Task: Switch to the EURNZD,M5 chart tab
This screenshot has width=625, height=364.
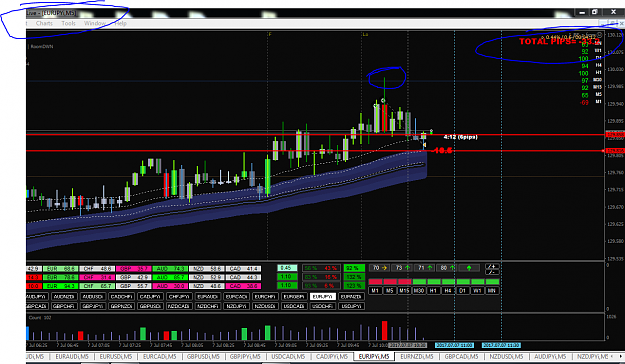Action: coord(417,356)
